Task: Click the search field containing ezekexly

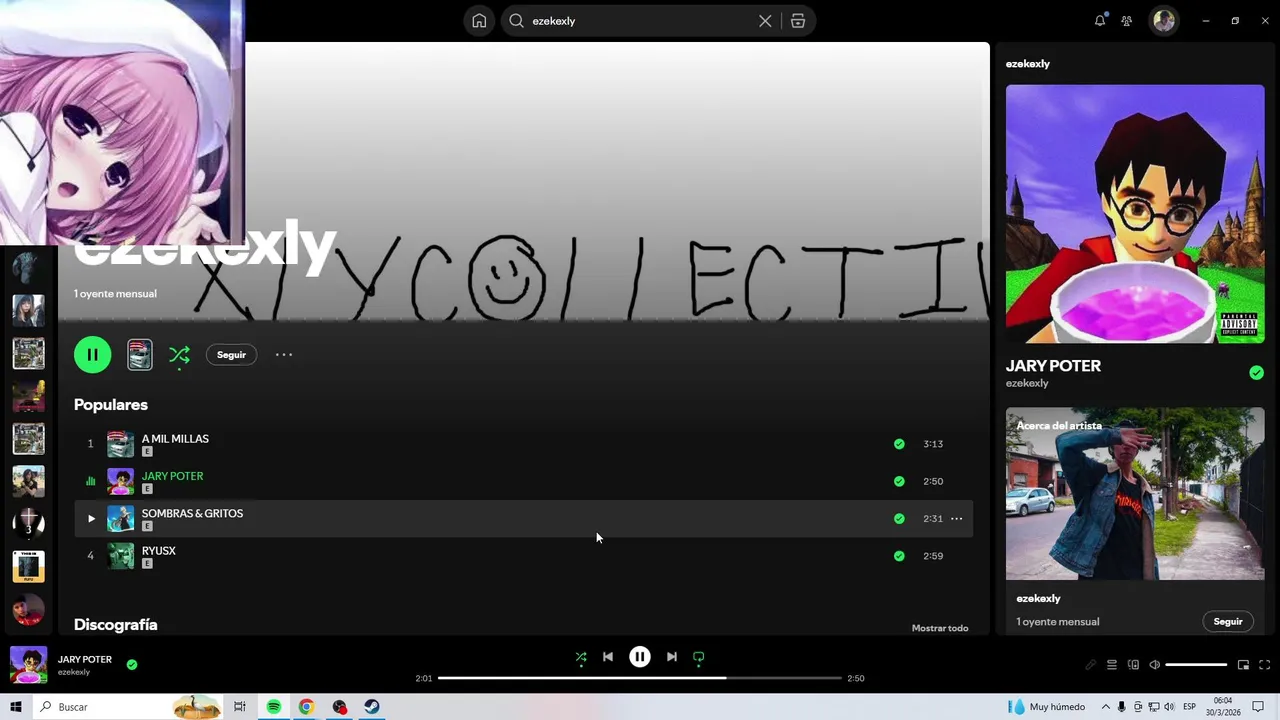Action: point(640,21)
